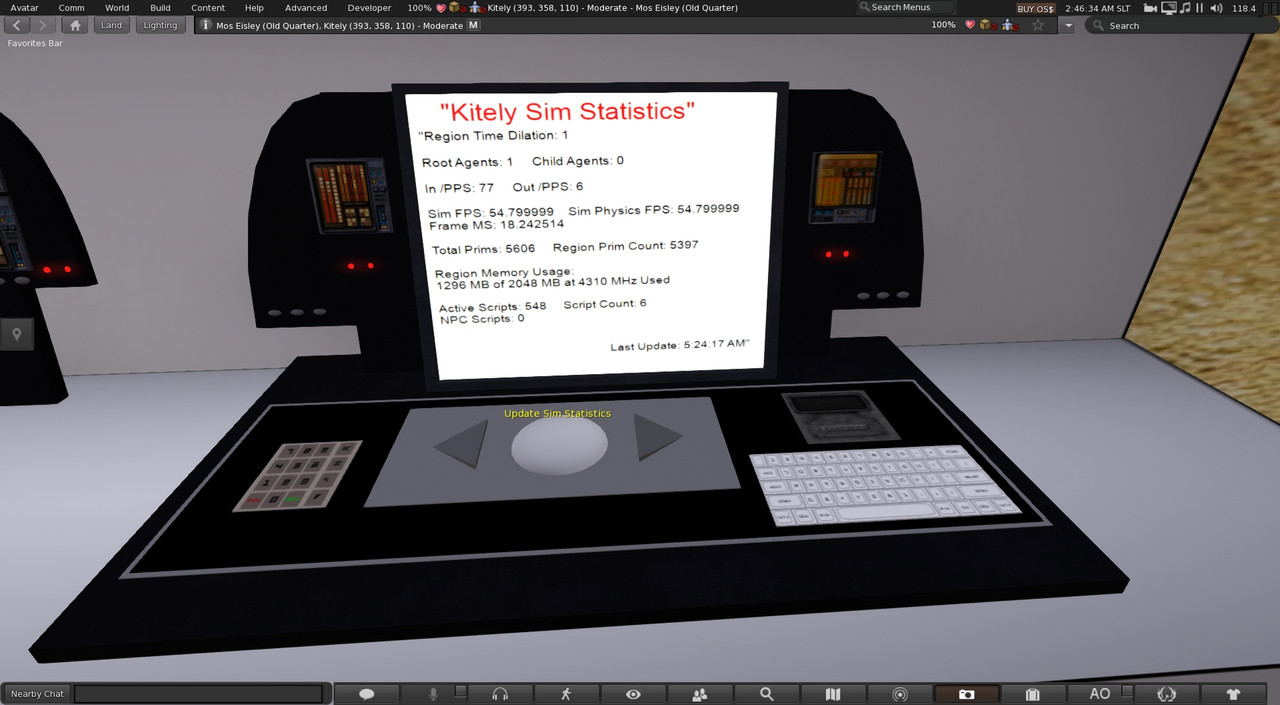
Task: Click the location info 'i' icon
Action: [206, 25]
